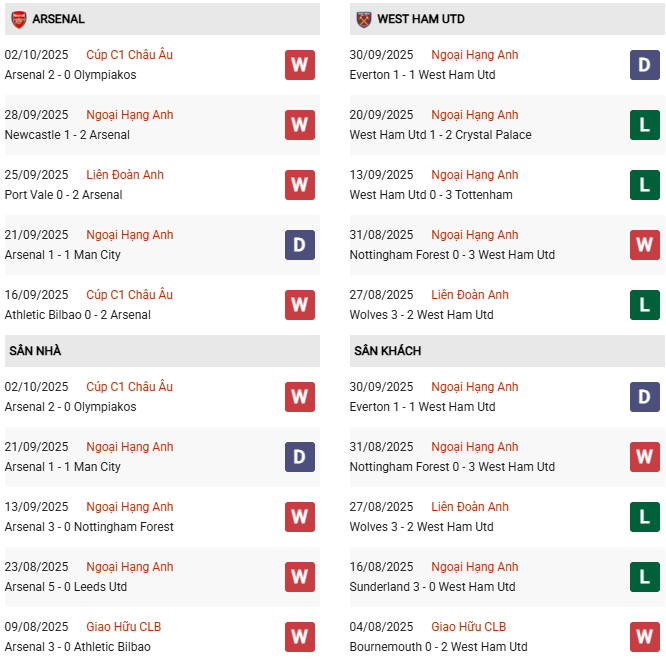Click the D badge for Everton 1 - 1 West Ham in the top West Ham Utd list
The width and height of the screenshot is (666, 660).
pyautogui.click(x=644, y=65)
